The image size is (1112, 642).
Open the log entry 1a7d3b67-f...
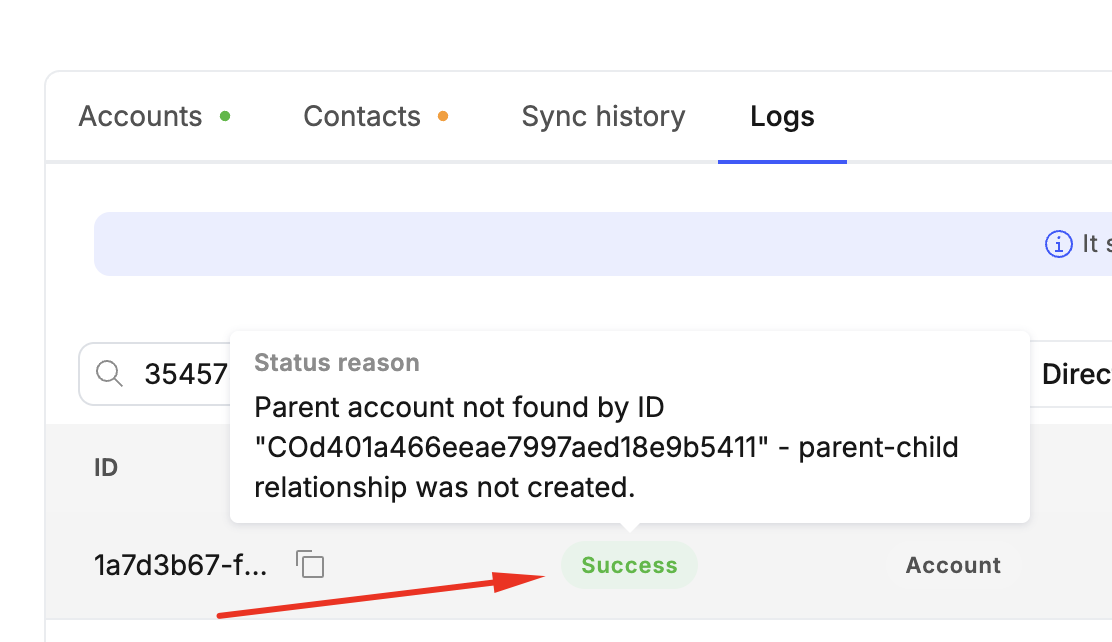pos(181,566)
